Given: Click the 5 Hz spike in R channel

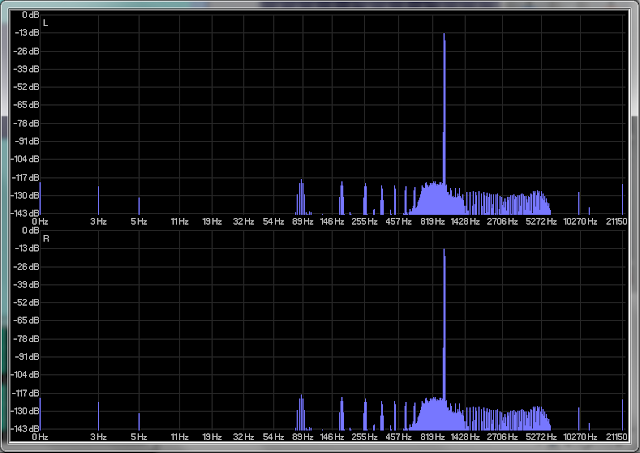Looking at the screenshot, I should click(x=139, y=422).
